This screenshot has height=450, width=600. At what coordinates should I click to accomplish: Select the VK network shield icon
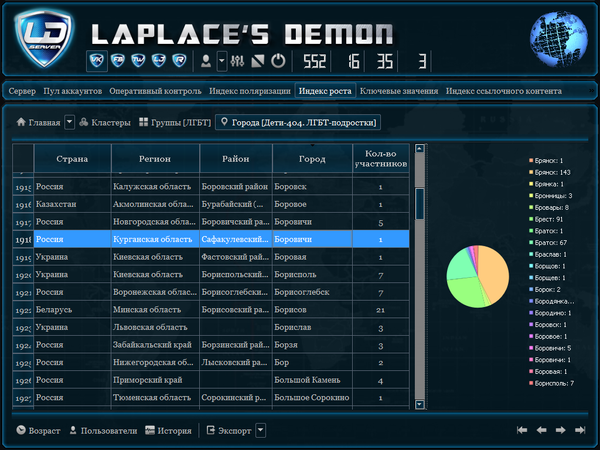pyautogui.click(x=96, y=61)
